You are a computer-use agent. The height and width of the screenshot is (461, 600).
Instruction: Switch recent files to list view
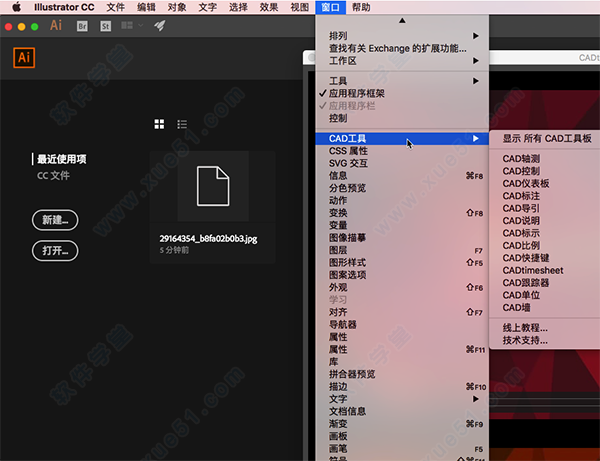coord(182,124)
